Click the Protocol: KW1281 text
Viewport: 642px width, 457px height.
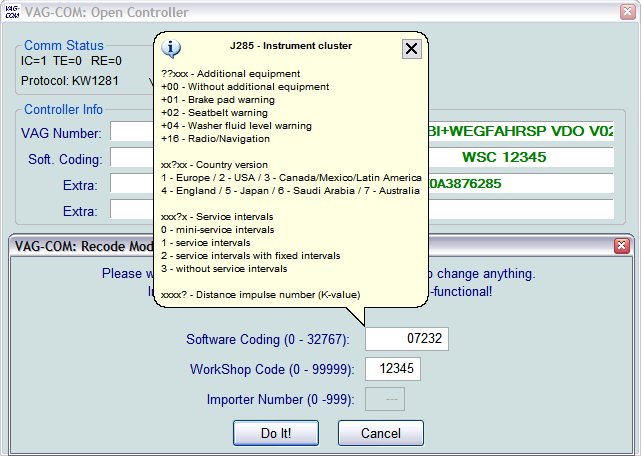[70, 81]
